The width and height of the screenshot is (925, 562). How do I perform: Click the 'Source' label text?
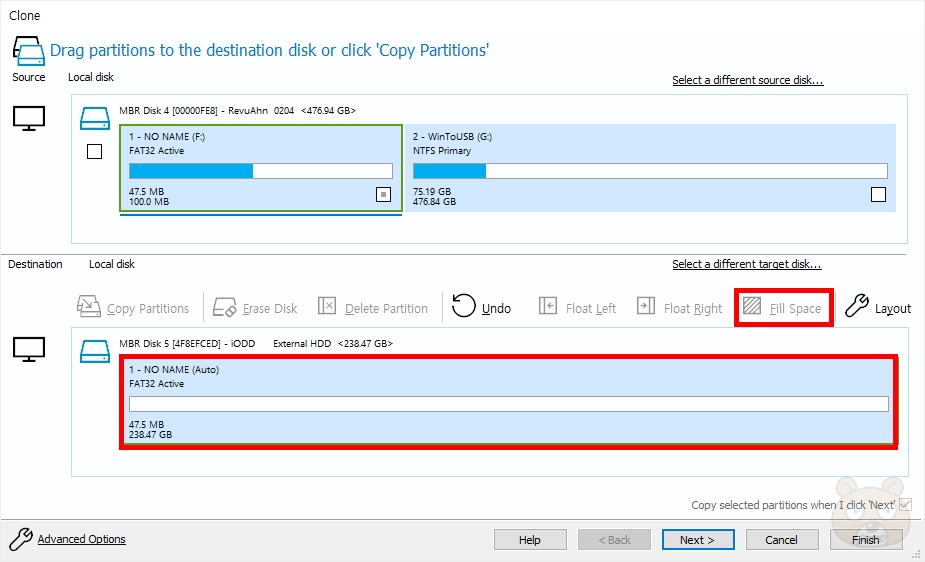(x=28, y=77)
